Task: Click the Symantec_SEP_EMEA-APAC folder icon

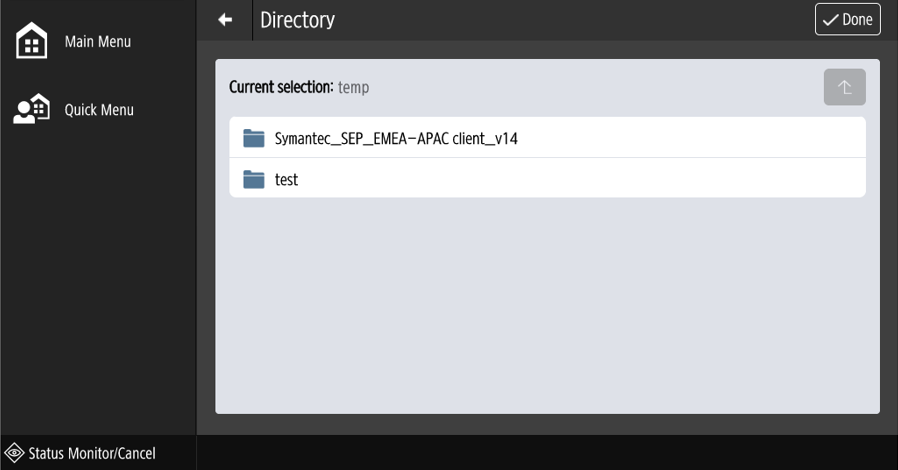Action: [253, 138]
